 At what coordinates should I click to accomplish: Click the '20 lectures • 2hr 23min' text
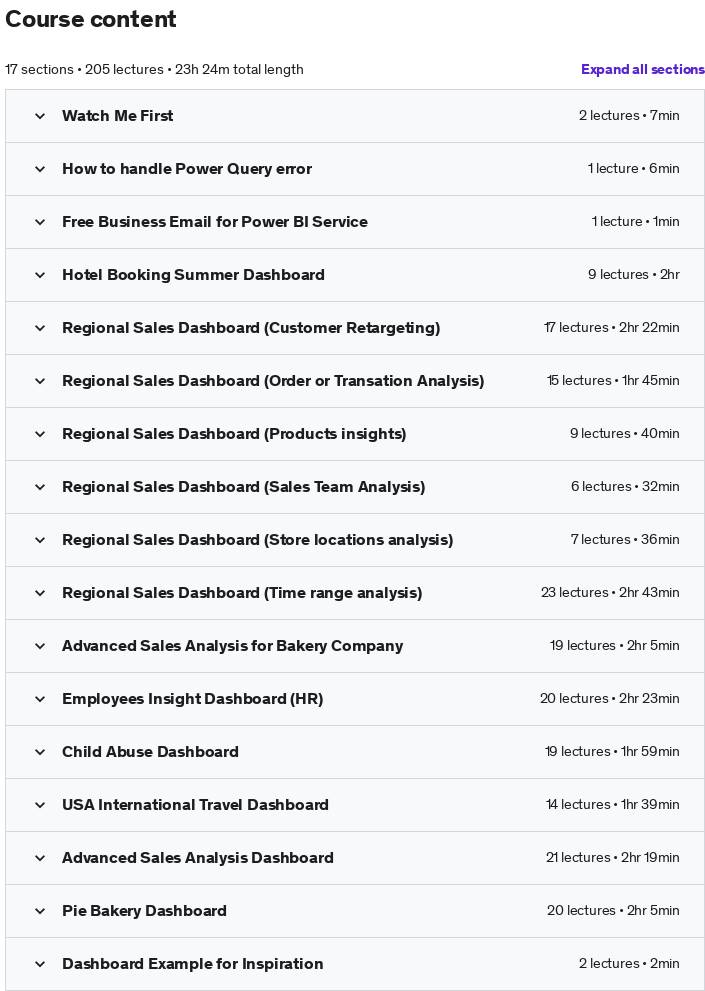[610, 699]
